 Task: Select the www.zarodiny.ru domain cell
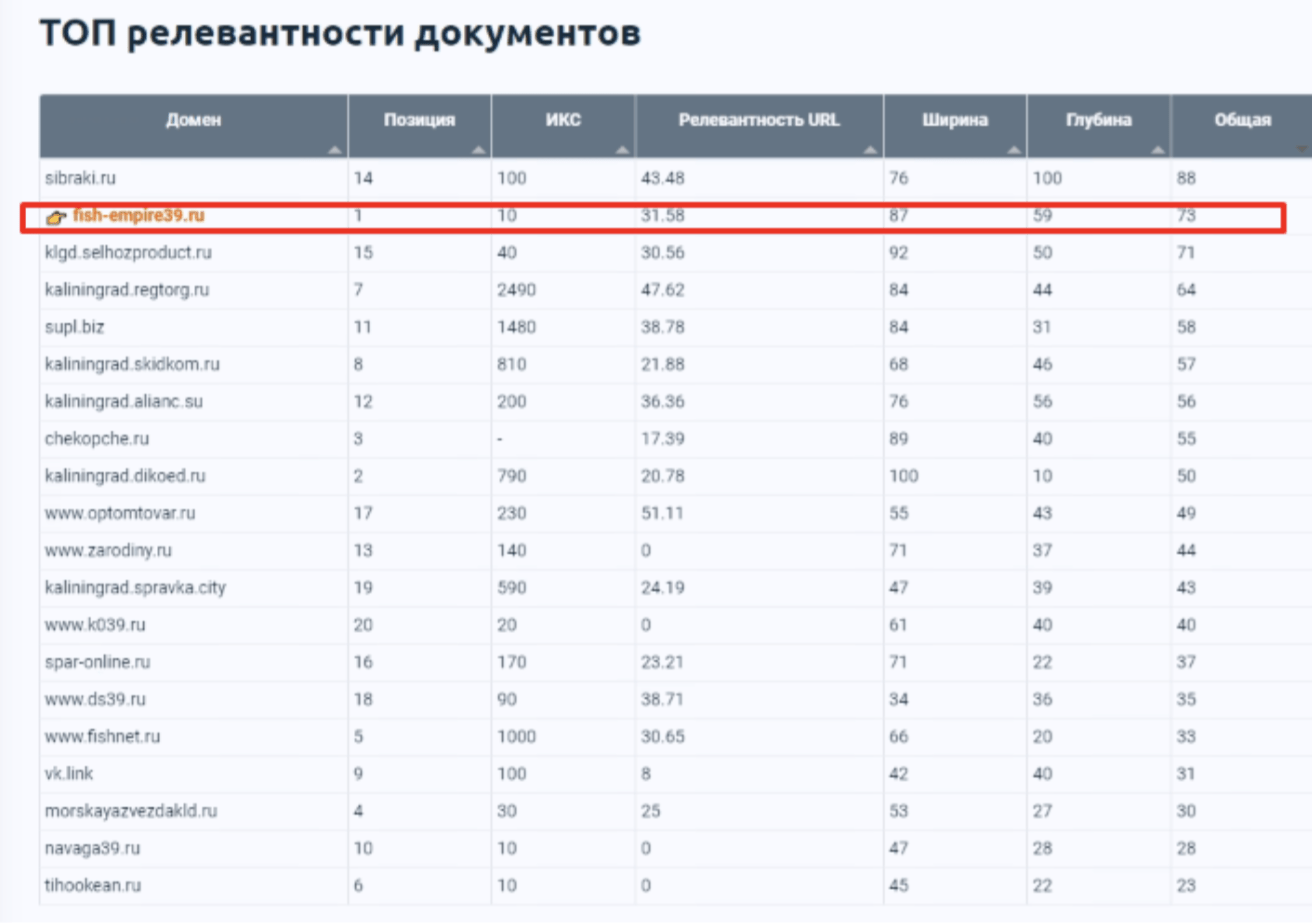click(x=193, y=550)
